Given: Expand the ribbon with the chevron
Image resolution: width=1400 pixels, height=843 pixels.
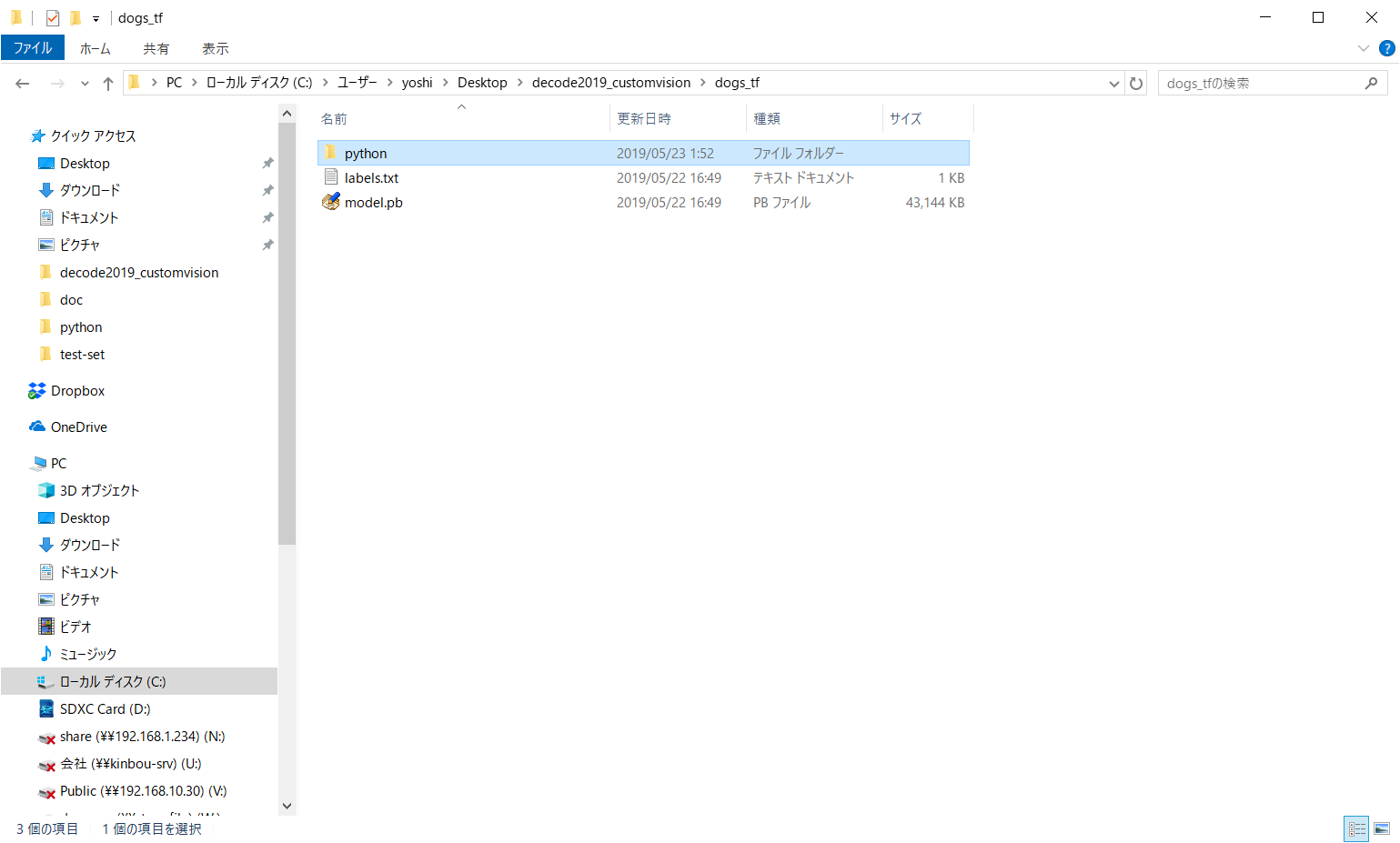Looking at the screenshot, I should pyautogui.click(x=1363, y=48).
